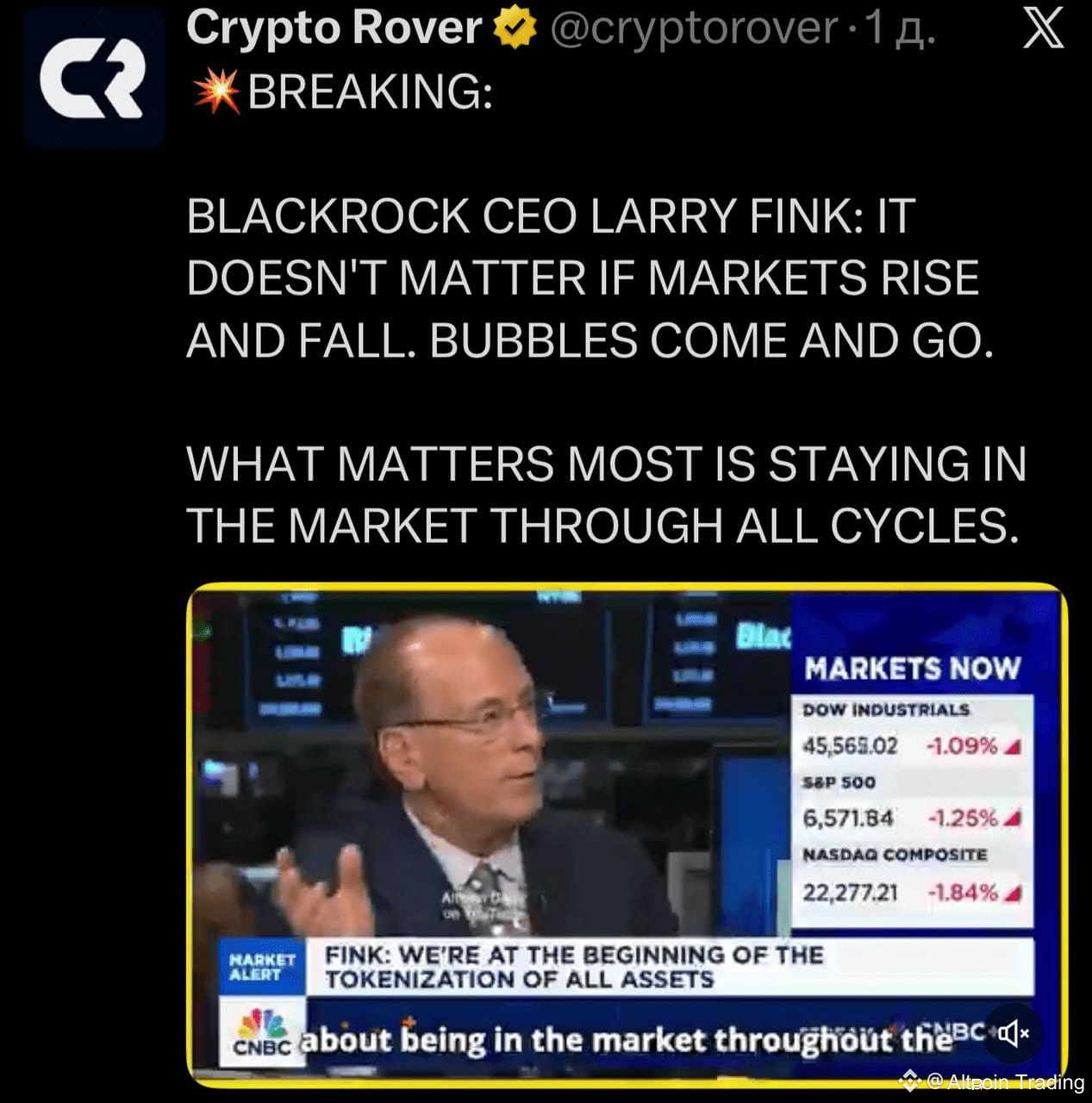Viewport: 1092px width, 1103px height.
Task: Click the collision emoji beside BREAKING
Action: coord(215,91)
